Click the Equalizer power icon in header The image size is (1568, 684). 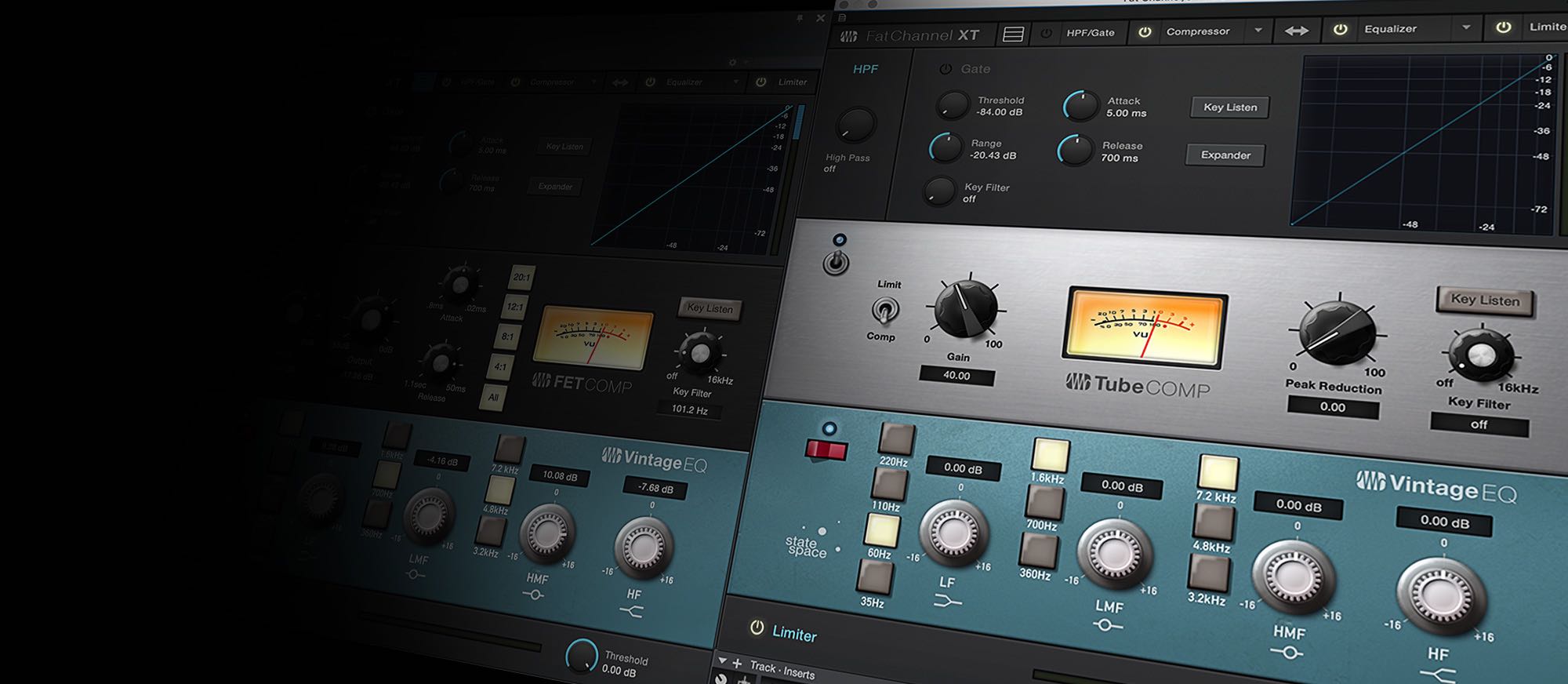1341,29
